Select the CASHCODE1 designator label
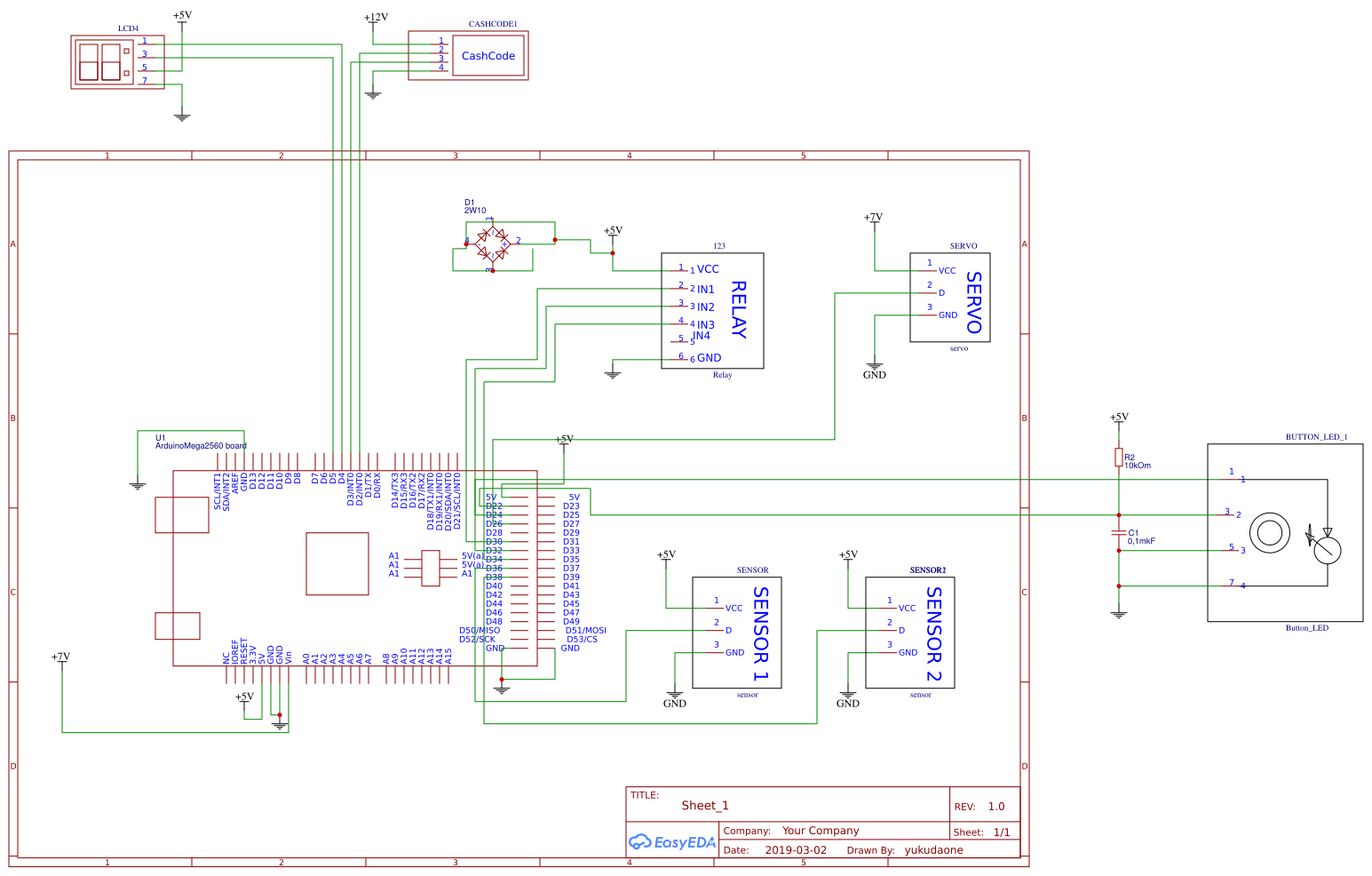 coord(493,24)
